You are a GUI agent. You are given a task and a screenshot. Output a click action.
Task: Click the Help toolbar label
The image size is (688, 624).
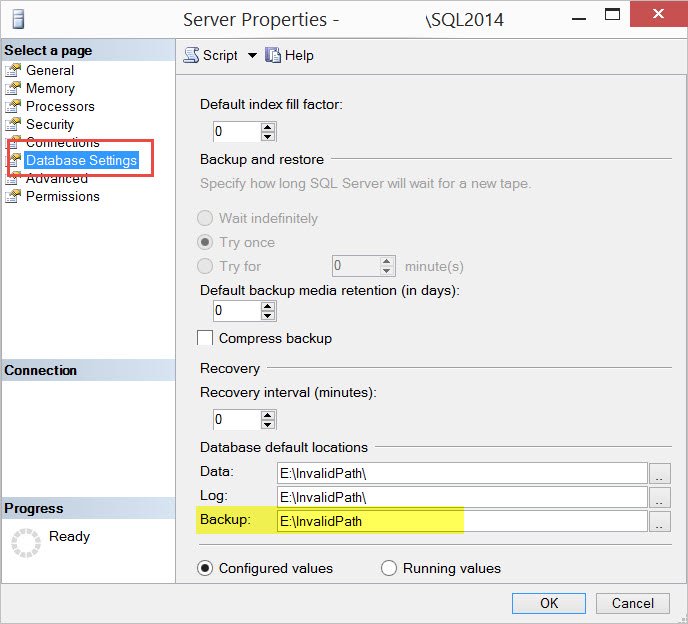coord(299,55)
